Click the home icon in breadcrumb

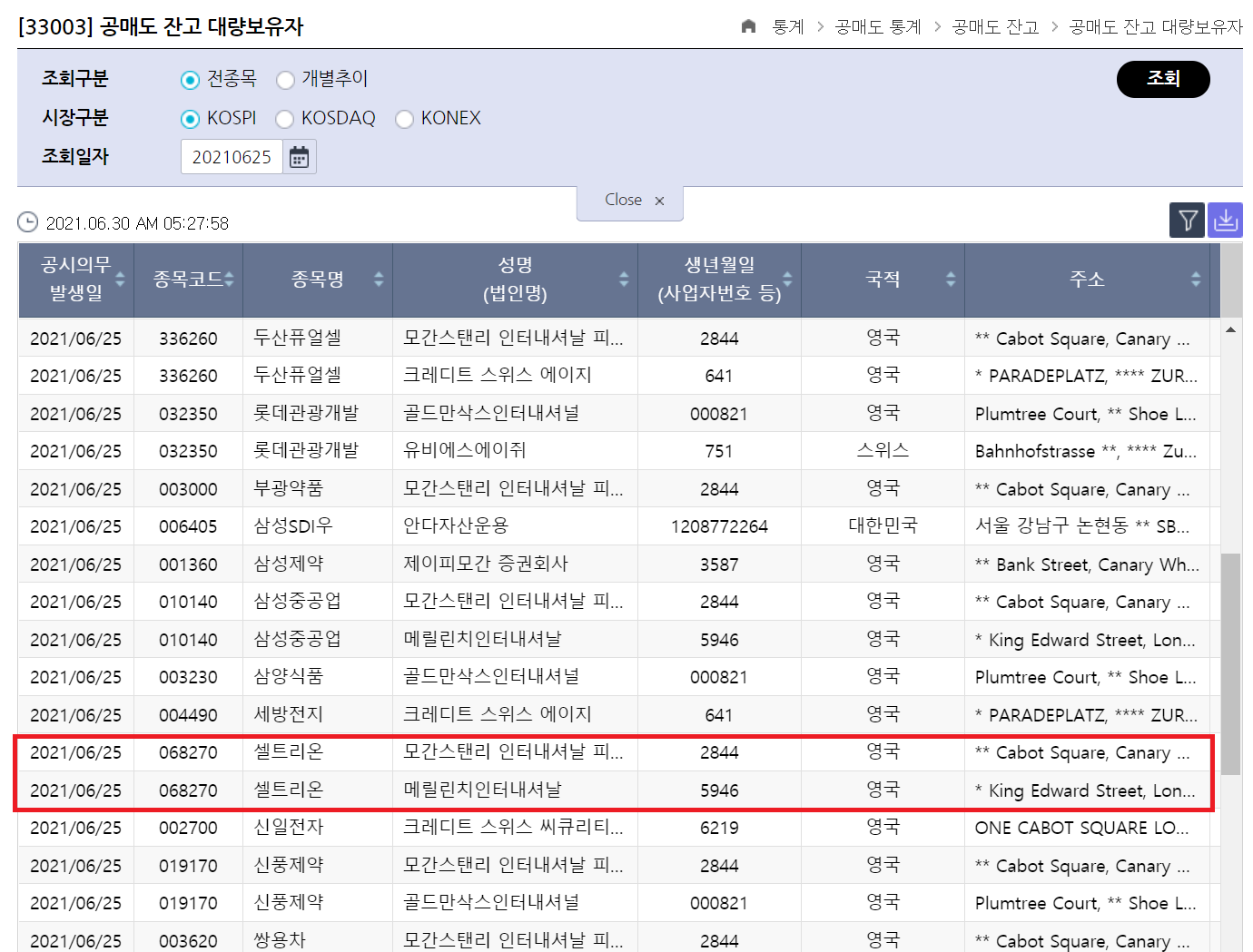(748, 26)
